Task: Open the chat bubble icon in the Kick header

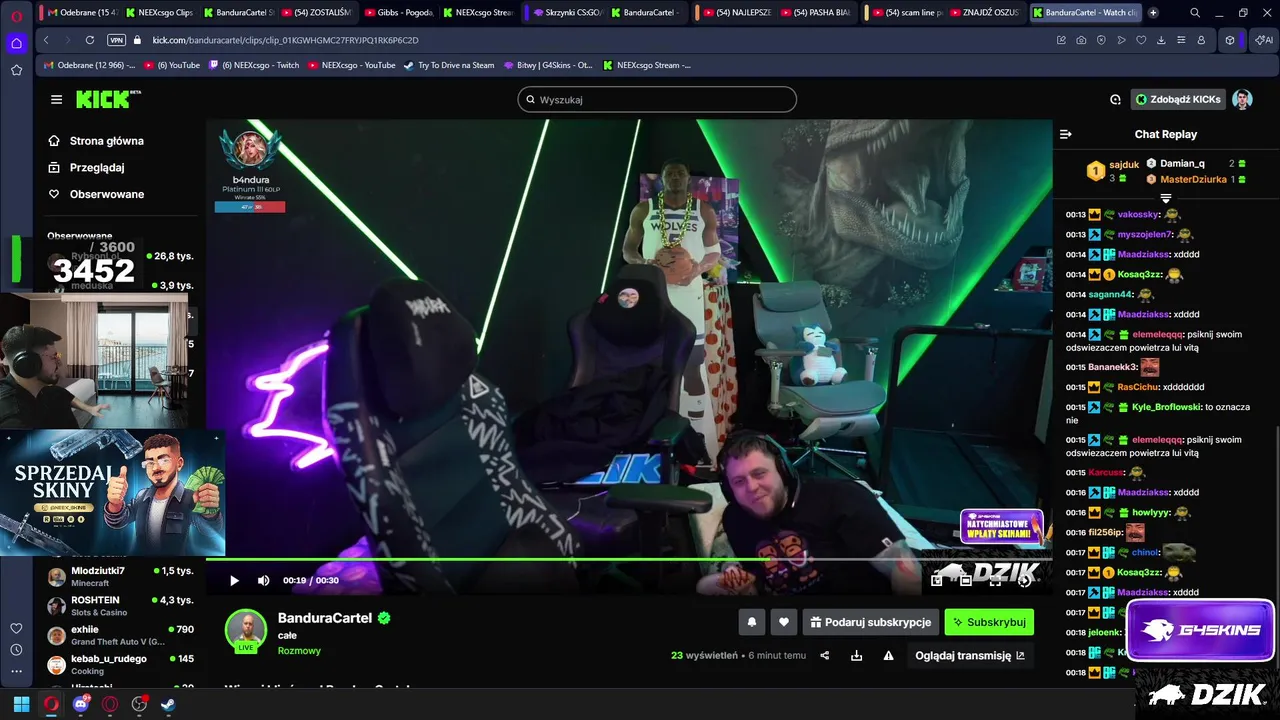Action: [x=1115, y=99]
